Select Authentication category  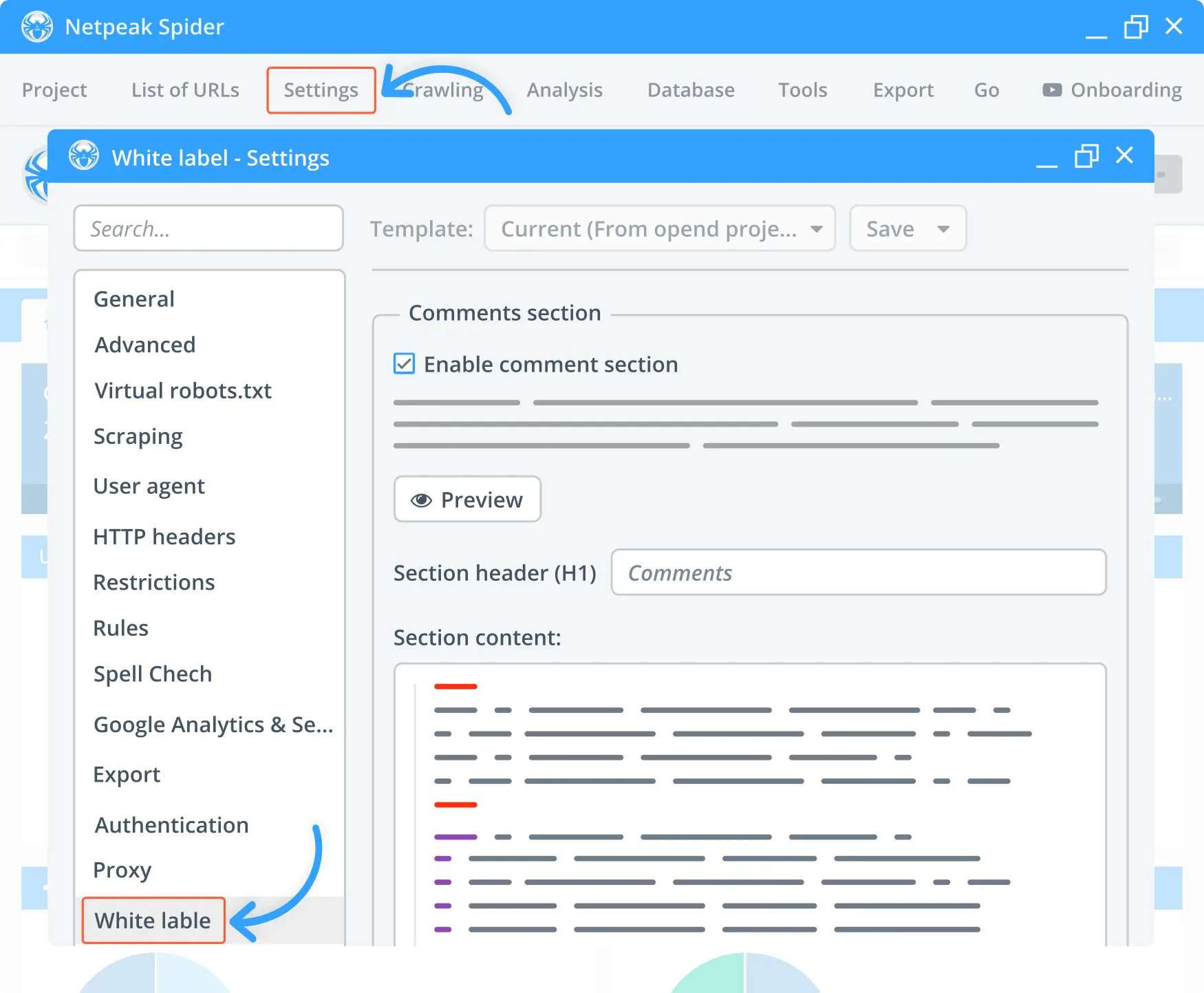[x=171, y=825]
